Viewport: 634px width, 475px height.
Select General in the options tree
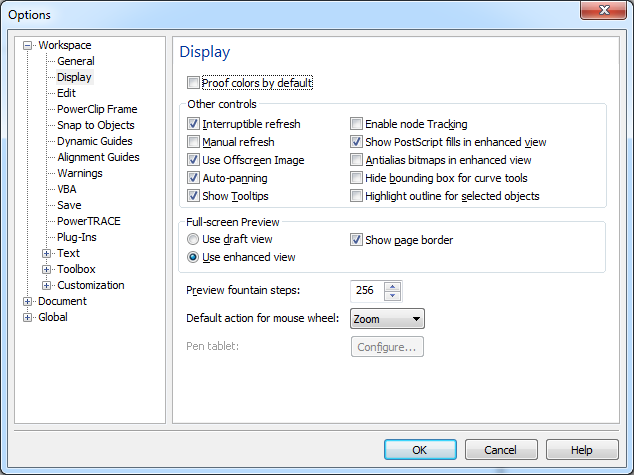(76, 61)
